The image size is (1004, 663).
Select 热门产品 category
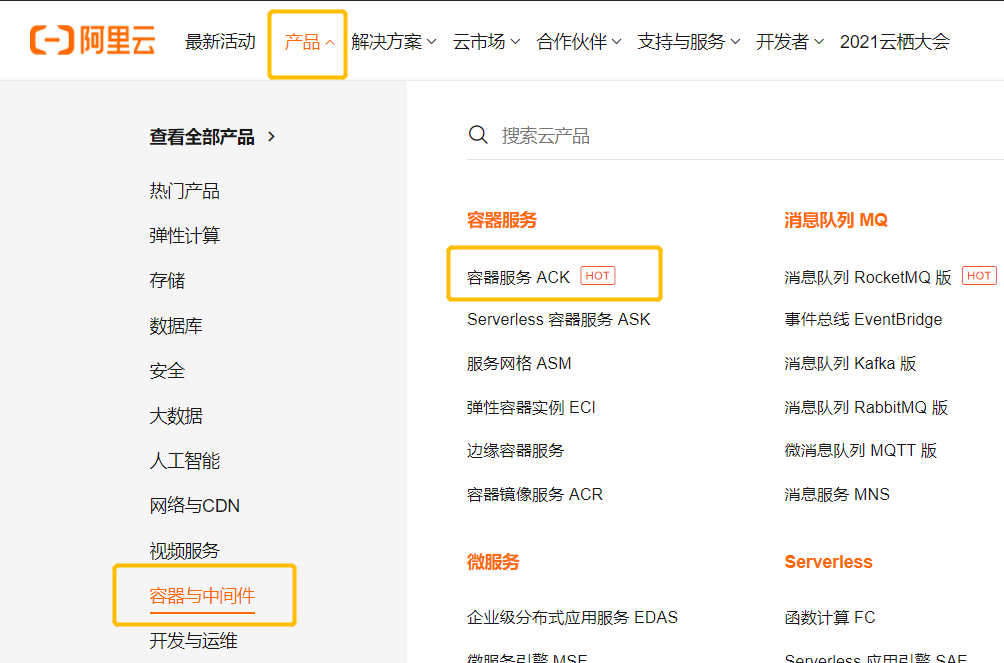(x=184, y=191)
